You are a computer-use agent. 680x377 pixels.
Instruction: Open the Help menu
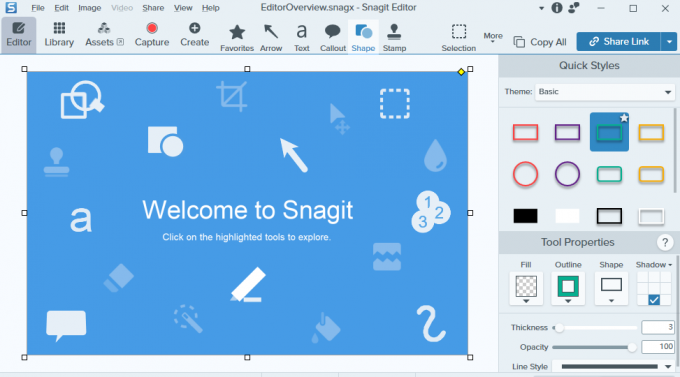[210, 8]
